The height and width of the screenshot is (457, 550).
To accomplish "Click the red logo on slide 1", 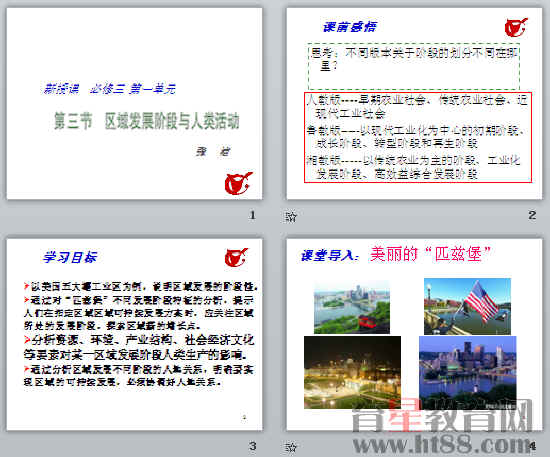I will click(238, 183).
